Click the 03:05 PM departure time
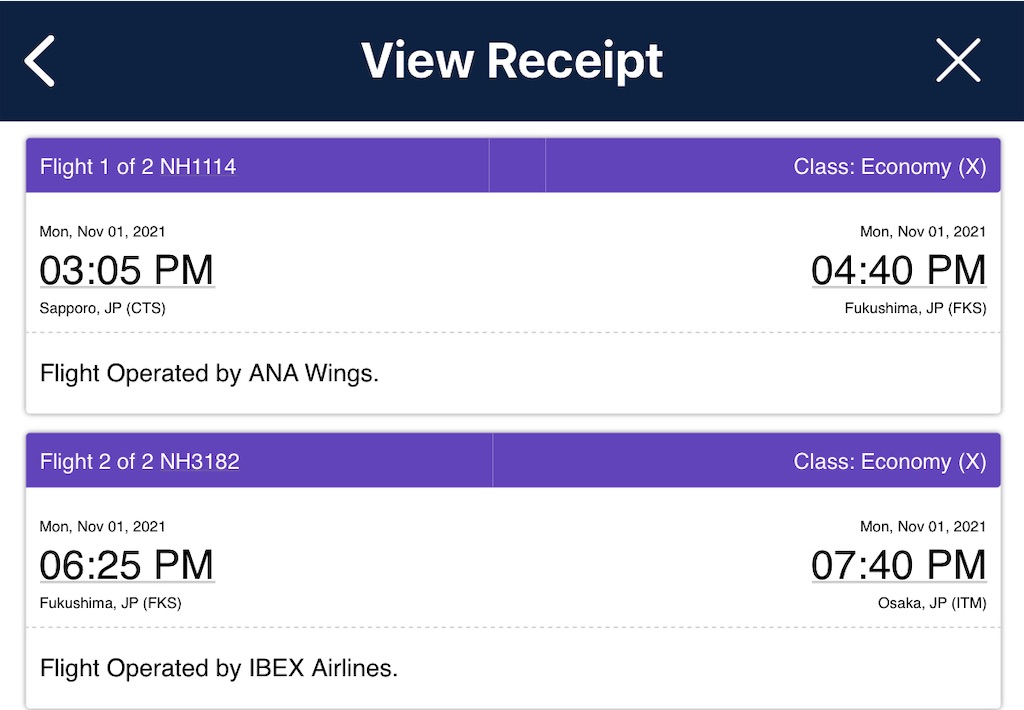This screenshot has width=1024, height=710. click(x=127, y=270)
